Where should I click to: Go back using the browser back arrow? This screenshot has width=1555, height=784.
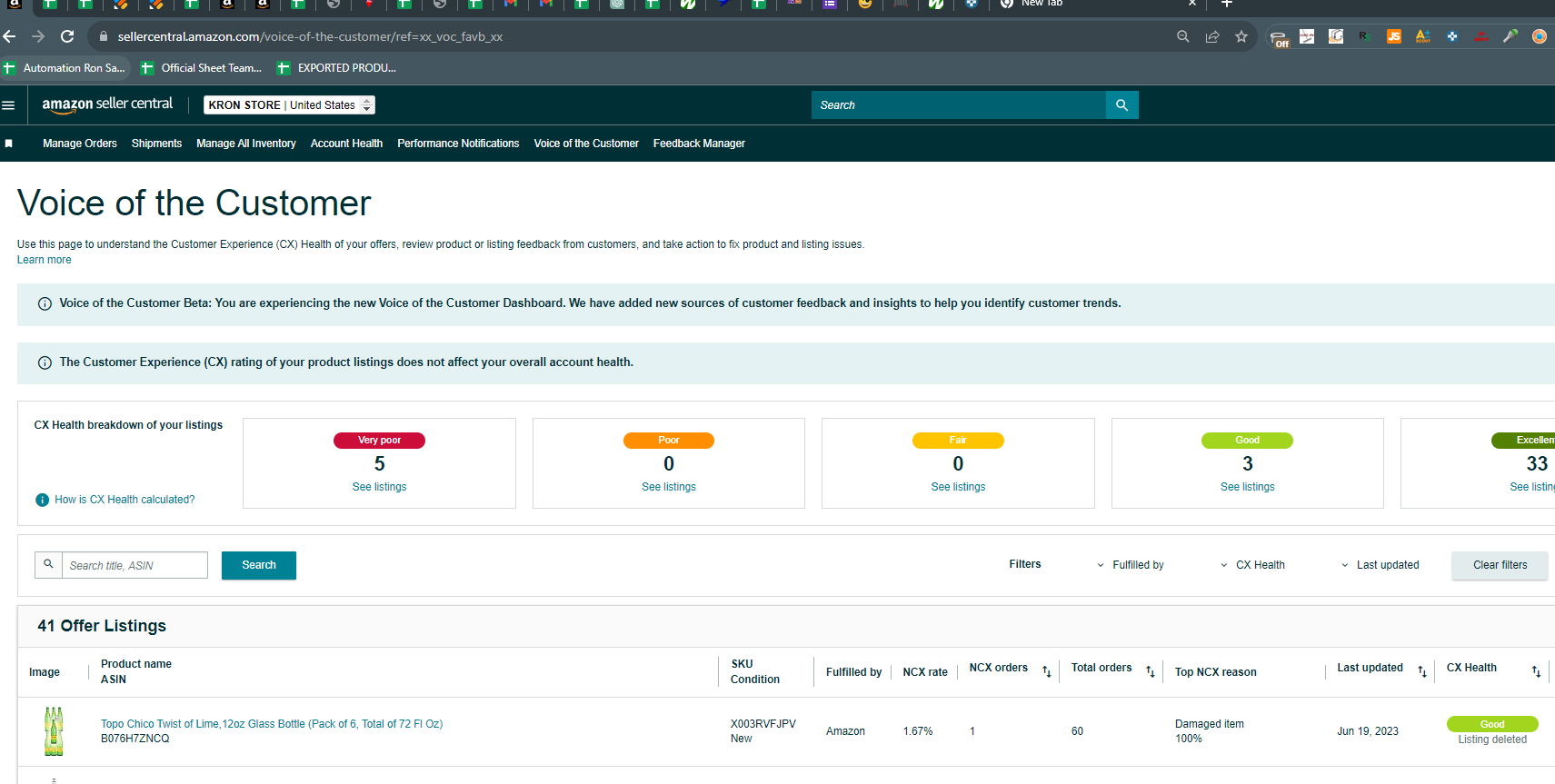click(10, 36)
